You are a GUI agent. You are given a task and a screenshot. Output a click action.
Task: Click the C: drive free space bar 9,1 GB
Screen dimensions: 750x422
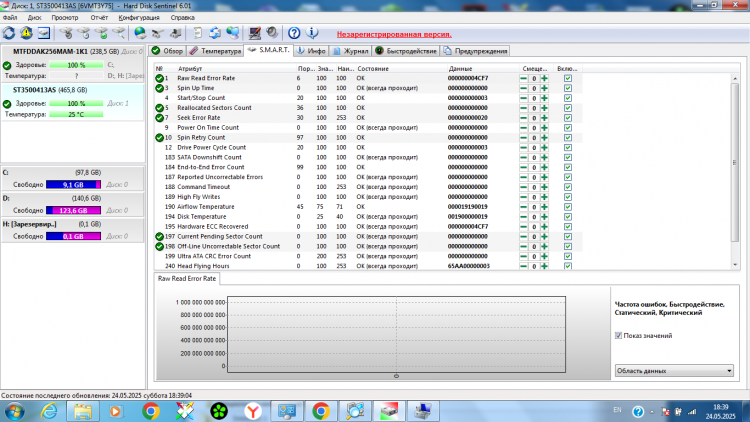[x=73, y=184]
